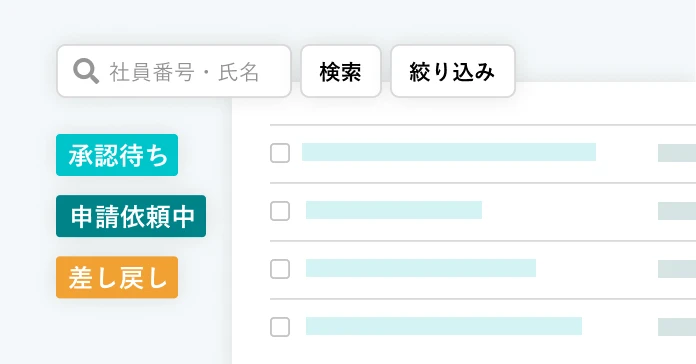Select the 承認待ち status tag
This screenshot has height=364, width=696.
click(x=117, y=155)
